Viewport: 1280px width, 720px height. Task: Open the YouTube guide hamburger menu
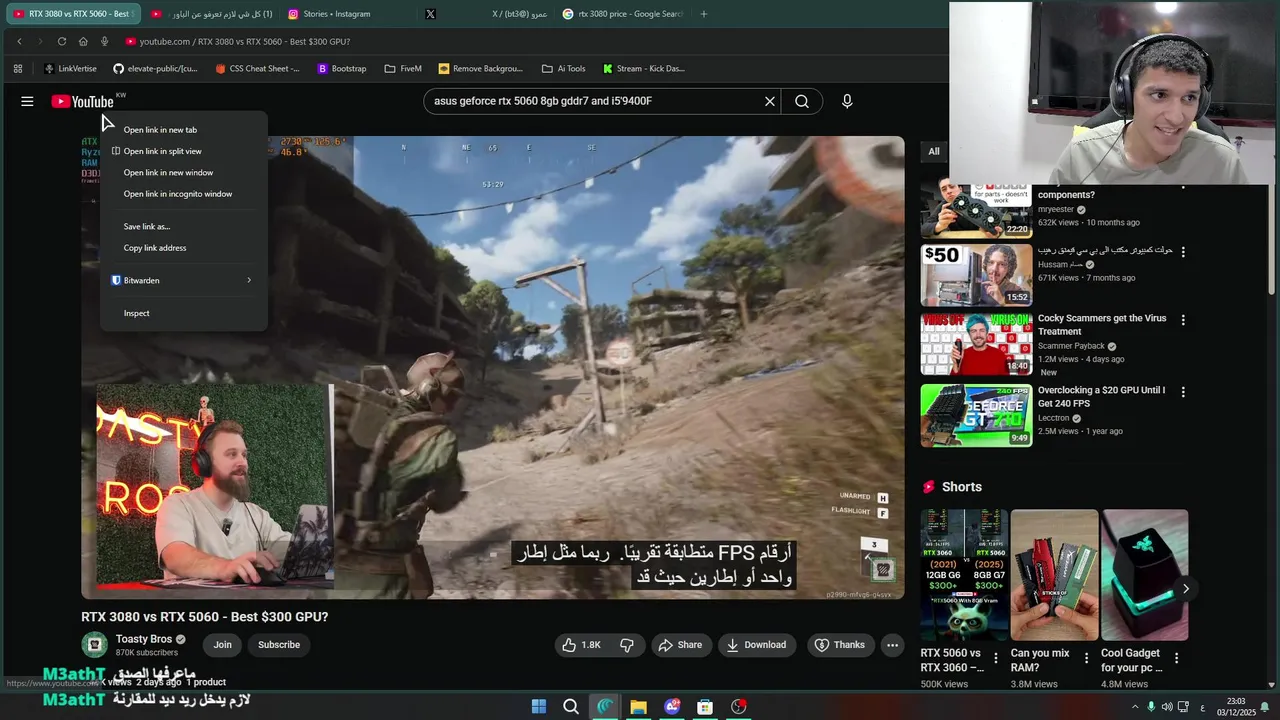tap(27, 101)
